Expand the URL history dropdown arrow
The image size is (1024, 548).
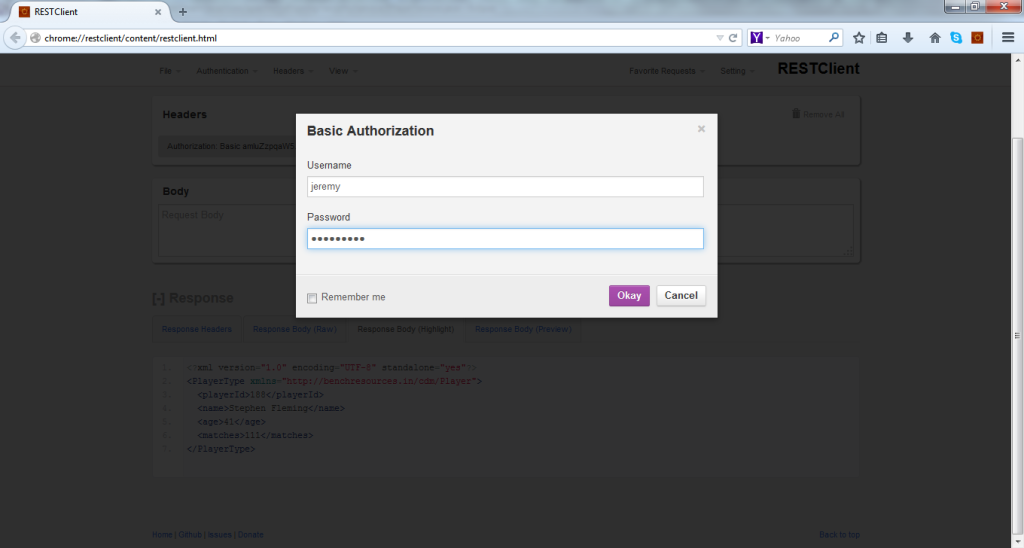click(719, 38)
